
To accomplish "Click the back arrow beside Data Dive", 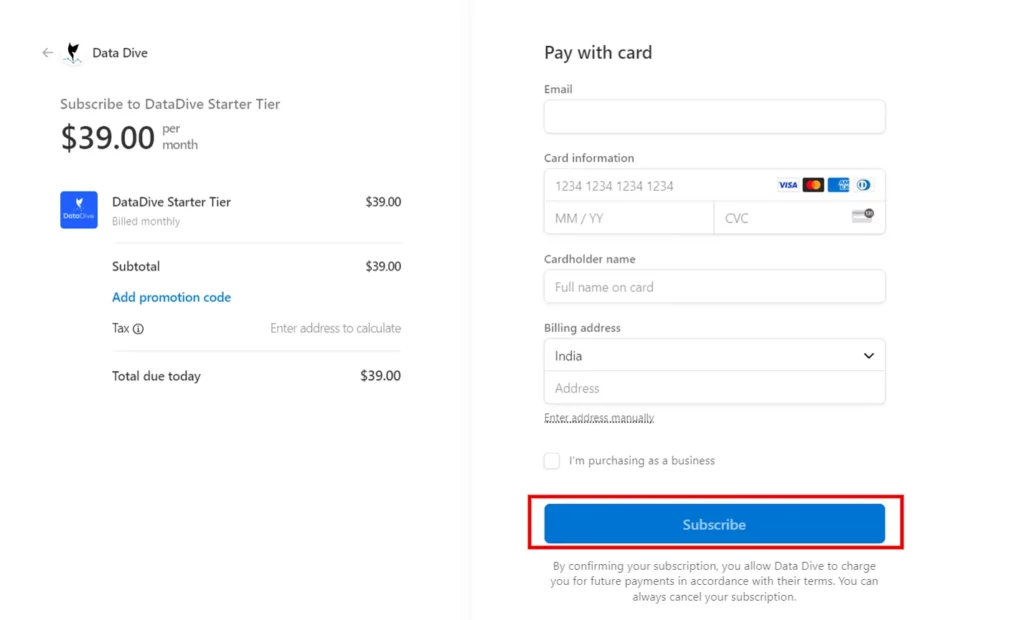I will (x=47, y=52).
